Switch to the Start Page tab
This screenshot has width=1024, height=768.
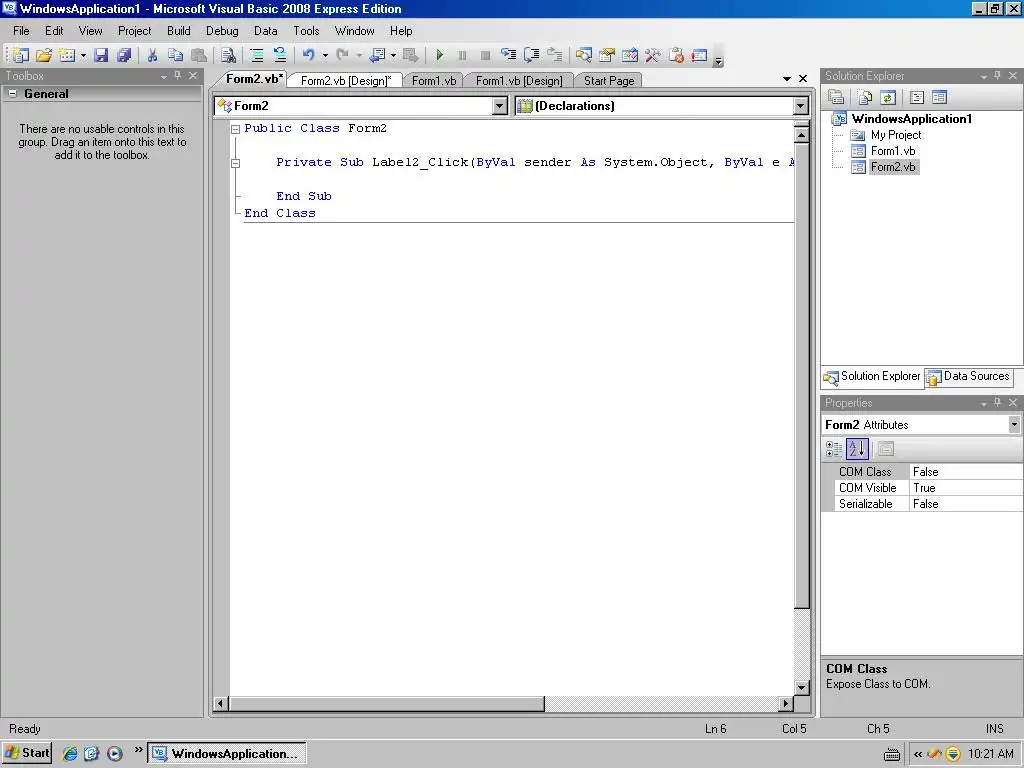pos(609,80)
